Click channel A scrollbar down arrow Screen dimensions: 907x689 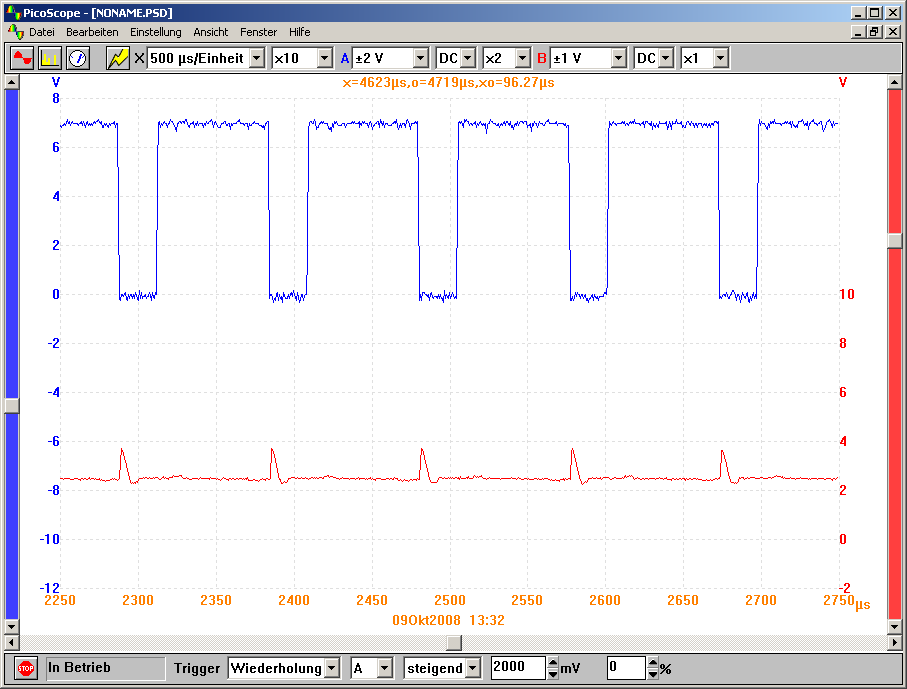click(x=12, y=627)
